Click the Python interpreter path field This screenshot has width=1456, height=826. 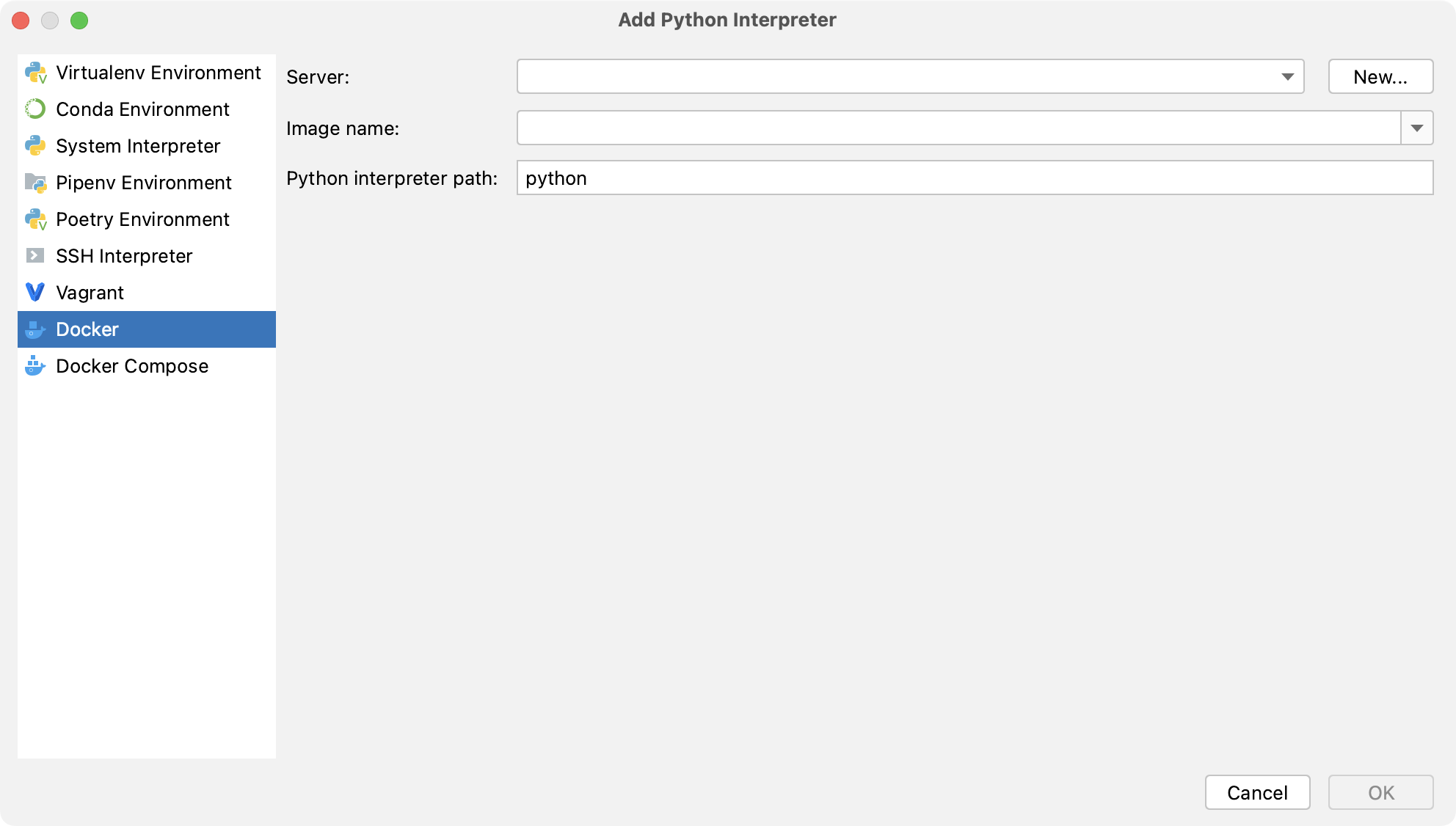[x=977, y=180]
